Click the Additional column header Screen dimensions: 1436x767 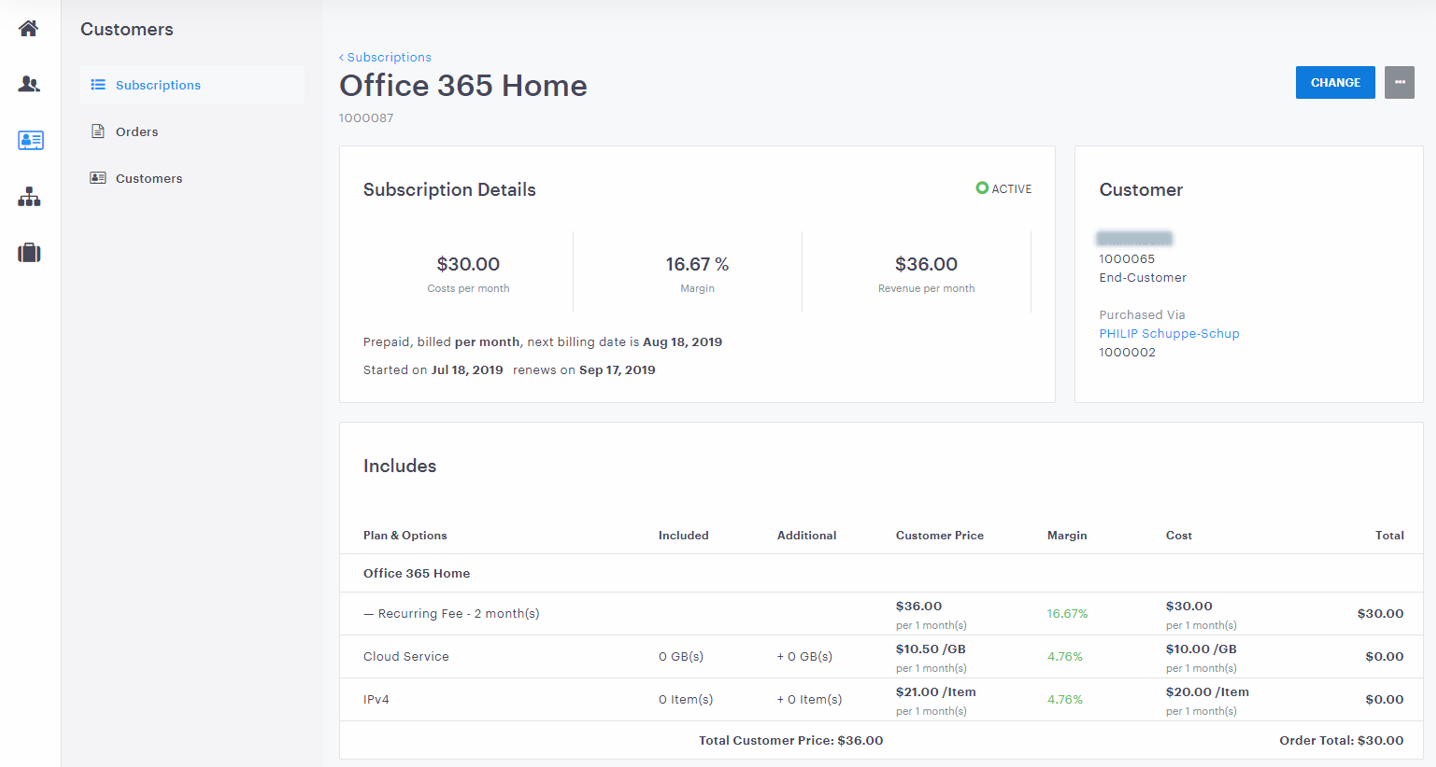pos(806,535)
